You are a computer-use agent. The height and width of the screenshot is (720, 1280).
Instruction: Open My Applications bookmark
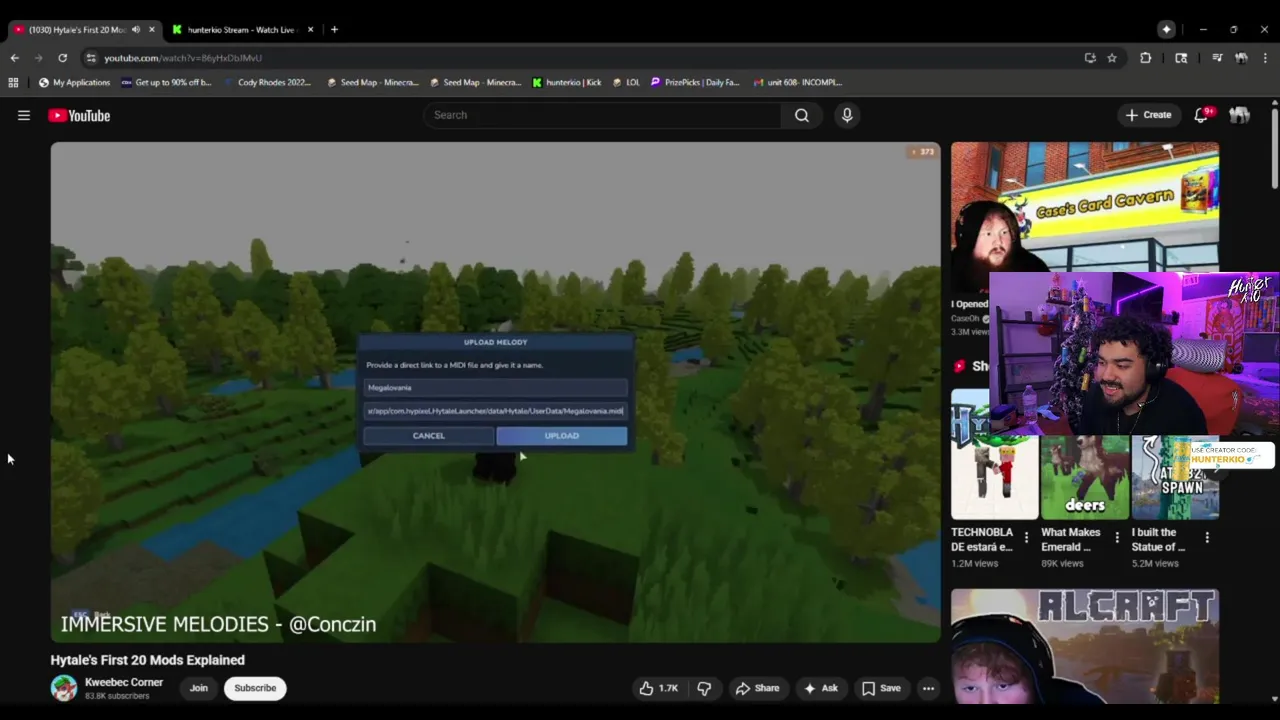click(74, 82)
